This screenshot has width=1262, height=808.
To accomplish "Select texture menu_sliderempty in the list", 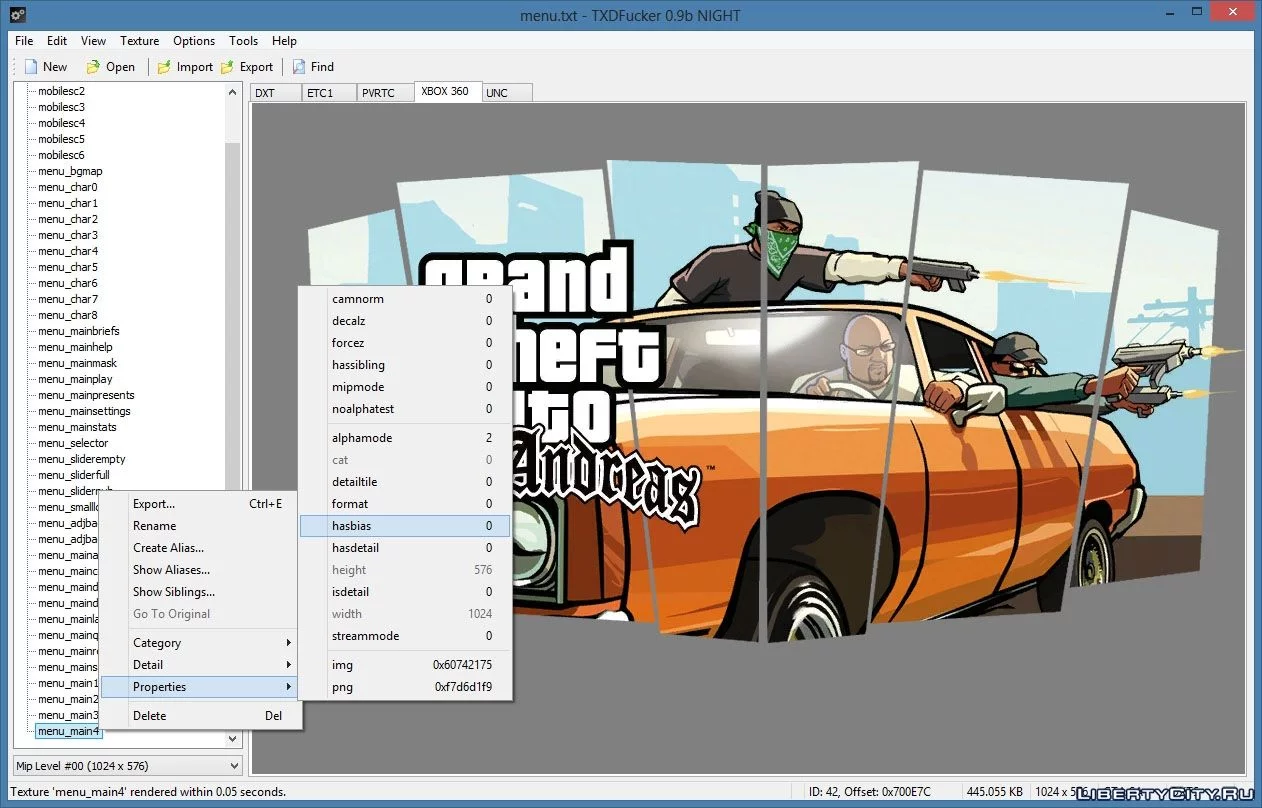I will pyautogui.click(x=81, y=459).
